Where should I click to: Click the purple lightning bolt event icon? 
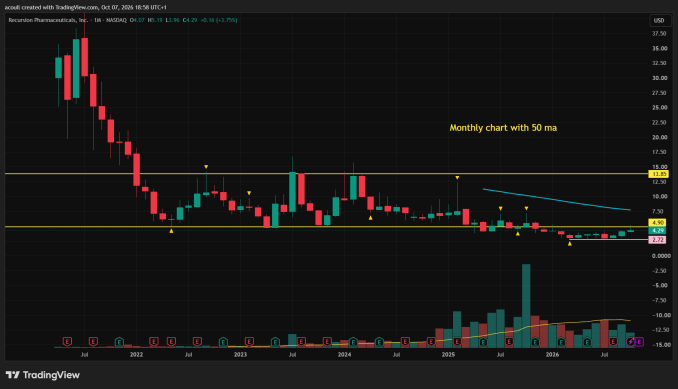631,342
